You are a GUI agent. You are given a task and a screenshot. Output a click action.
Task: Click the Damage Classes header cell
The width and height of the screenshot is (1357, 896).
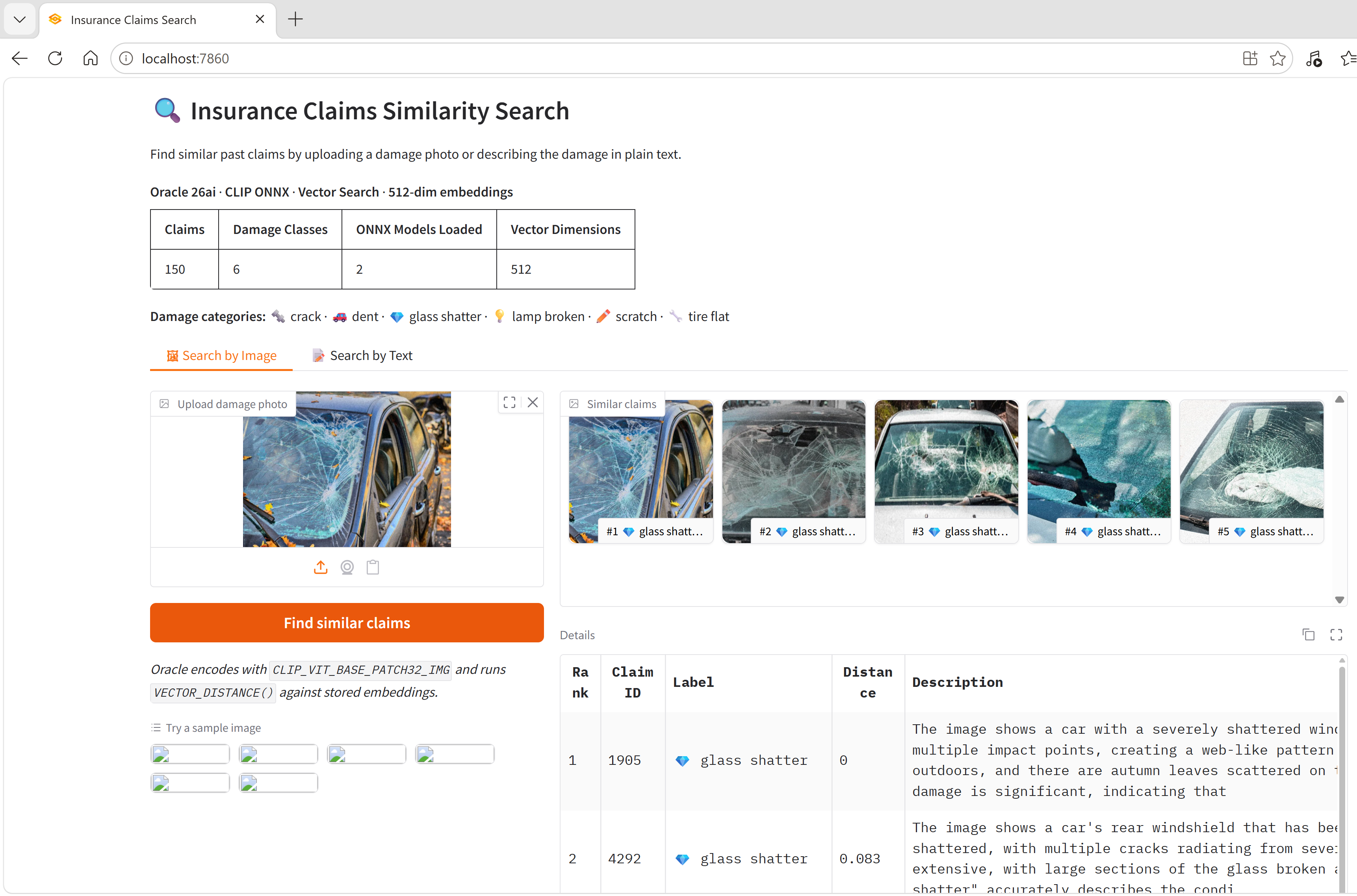pos(280,229)
